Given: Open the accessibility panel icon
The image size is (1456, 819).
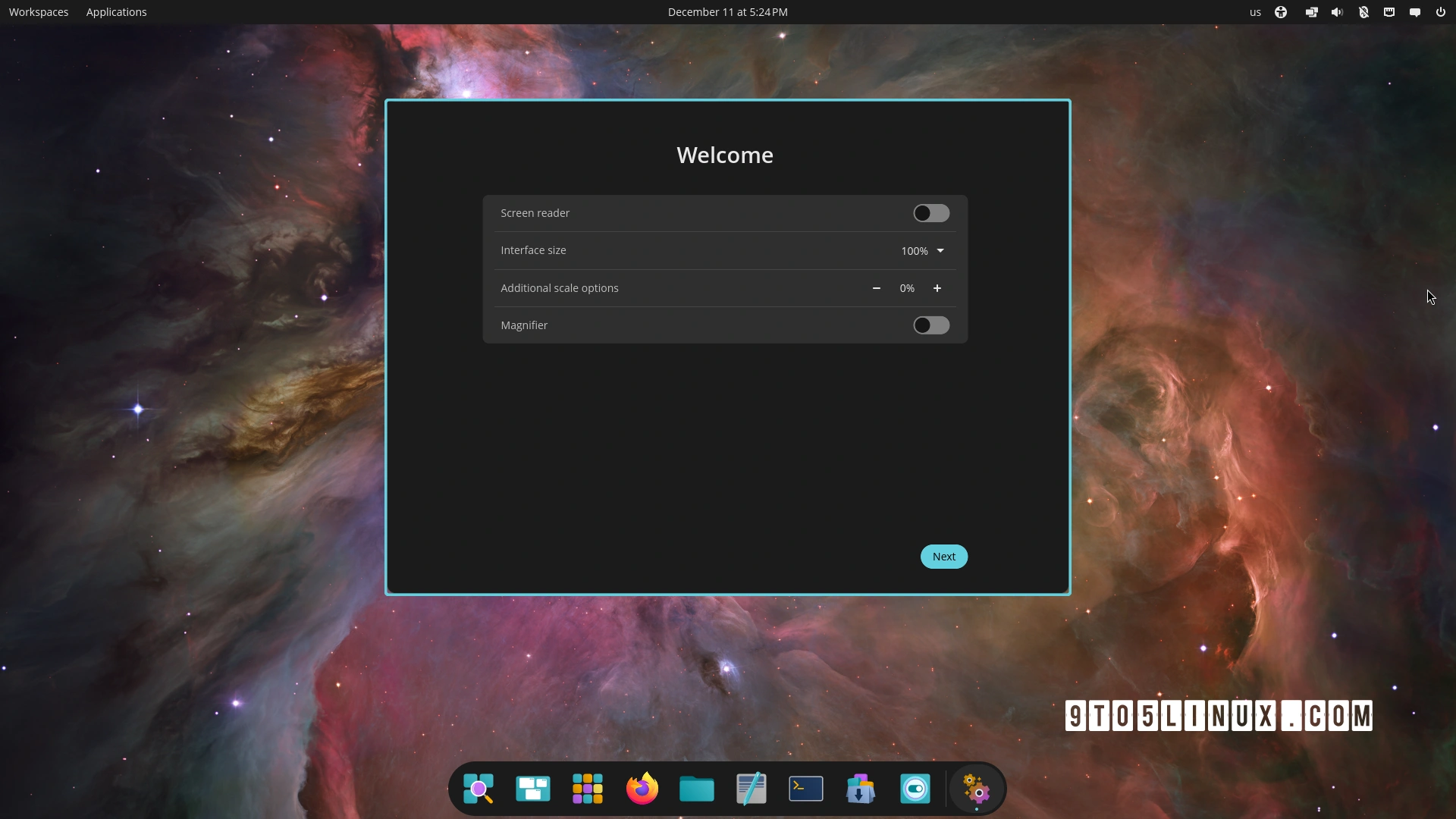Looking at the screenshot, I should [1281, 12].
